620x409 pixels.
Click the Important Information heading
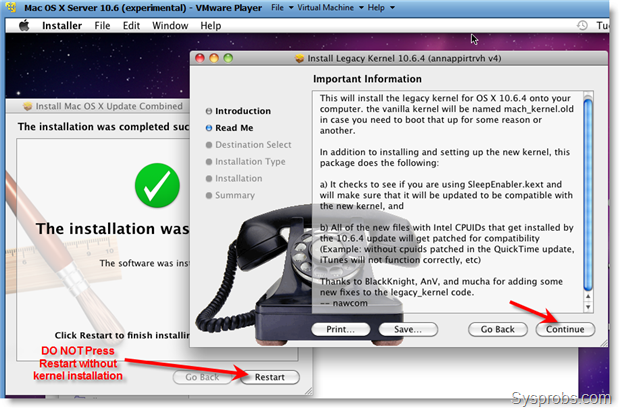pyautogui.click(x=367, y=79)
